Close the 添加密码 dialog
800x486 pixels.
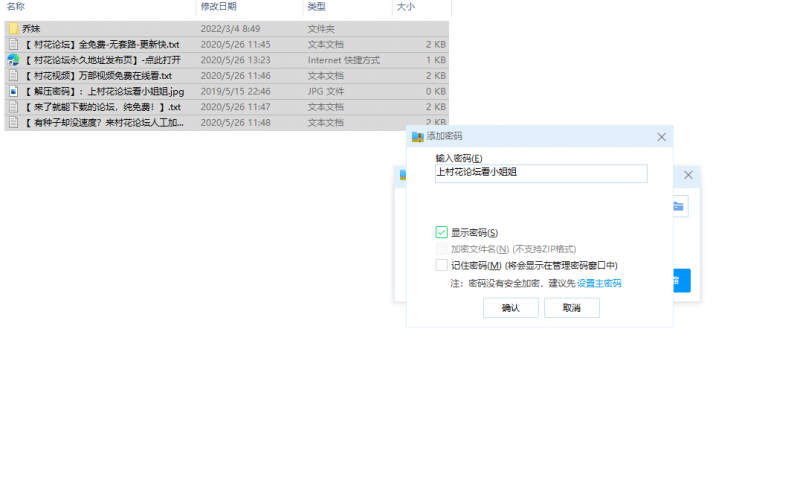(661, 136)
